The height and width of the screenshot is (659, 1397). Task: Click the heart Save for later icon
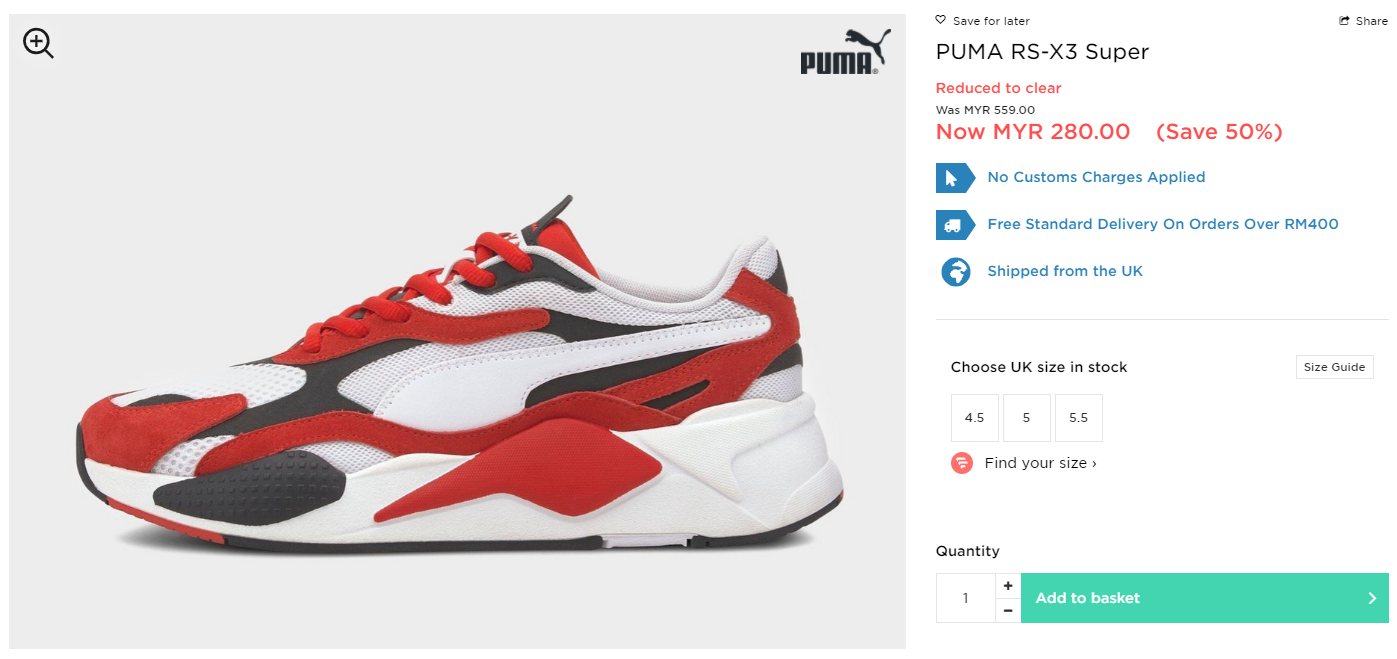pyautogui.click(x=940, y=20)
